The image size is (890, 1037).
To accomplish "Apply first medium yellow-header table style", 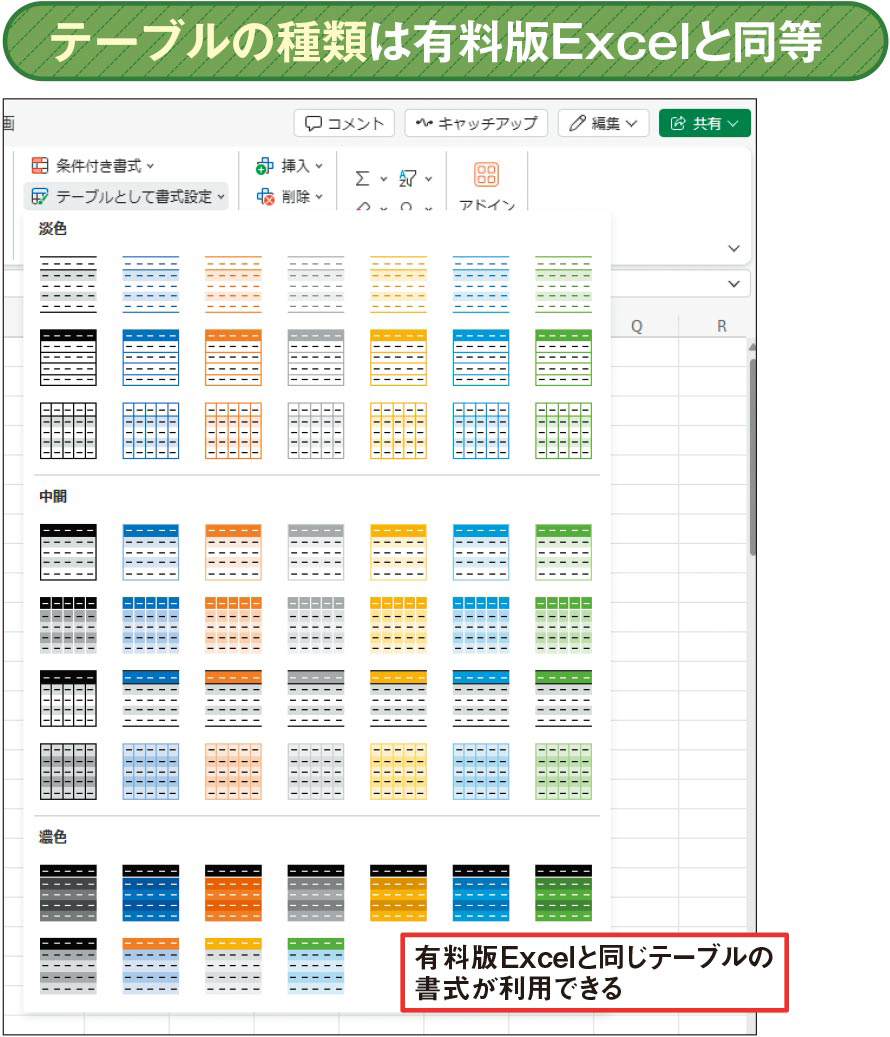I will [x=398, y=552].
